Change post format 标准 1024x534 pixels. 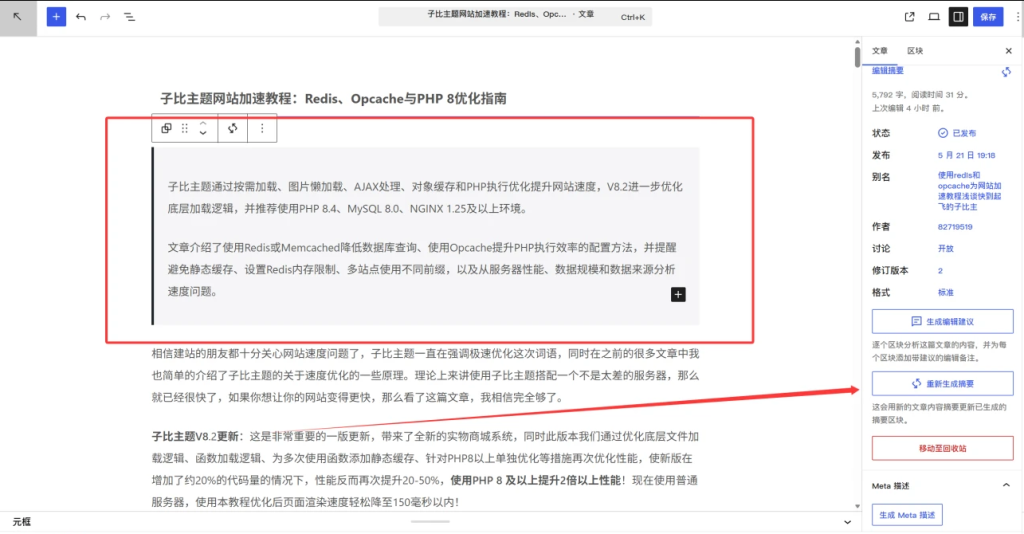[946, 292]
